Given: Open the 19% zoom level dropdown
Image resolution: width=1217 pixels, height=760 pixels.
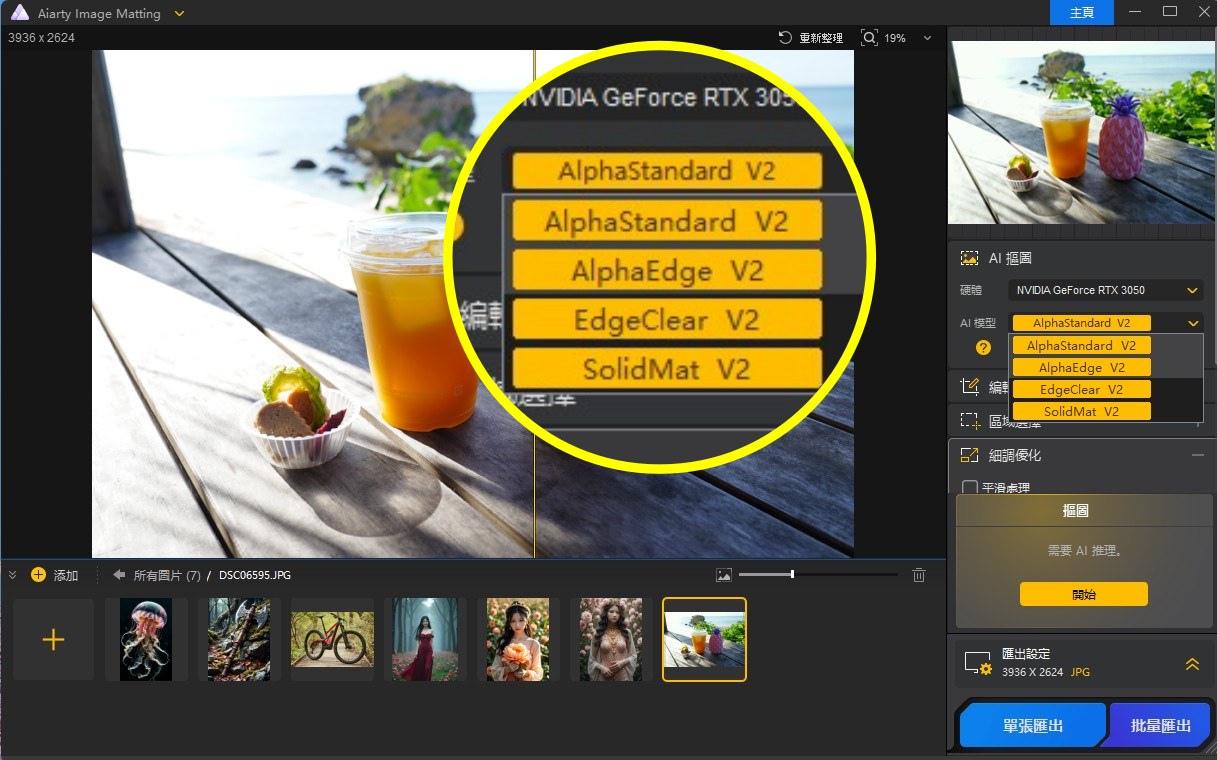Looking at the screenshot, I should (927, 38).
